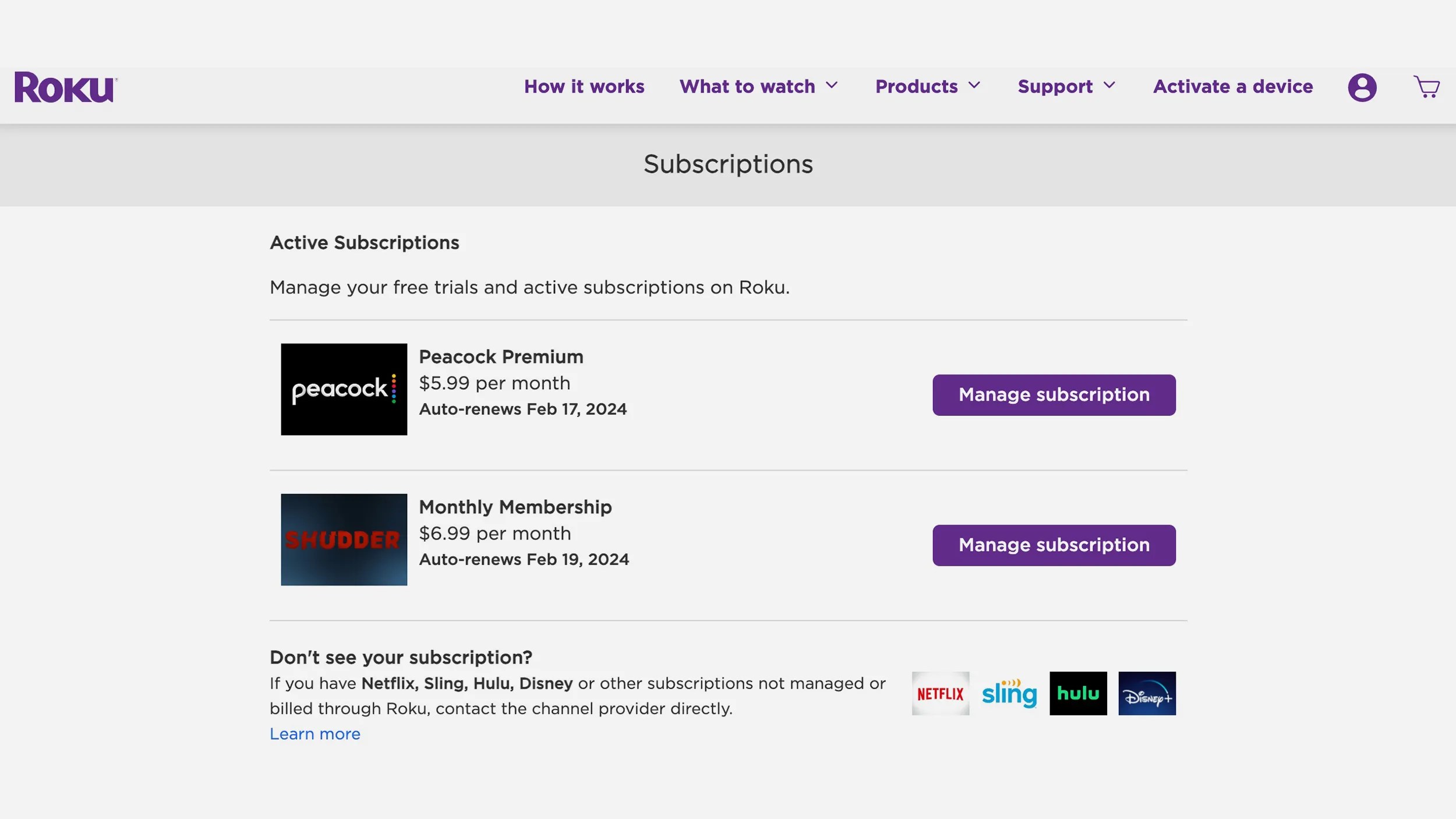This screenshot has height=819, width=1456.
Task: Click the Roku logo
Action: pyautogui.click(x=66, y=87)
